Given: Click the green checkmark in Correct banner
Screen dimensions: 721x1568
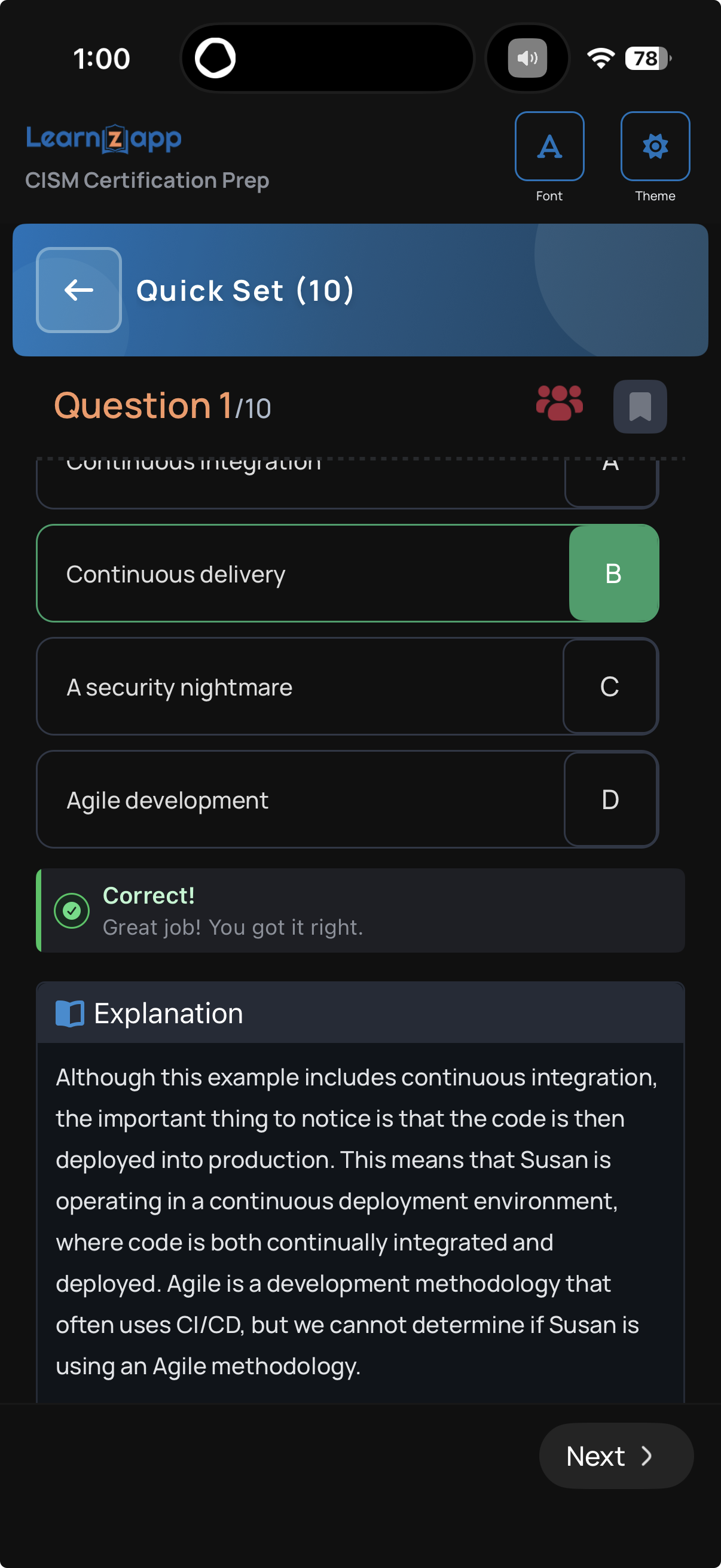Looking at the screenshot, I should pyautogui.click(x=72, y=910).
